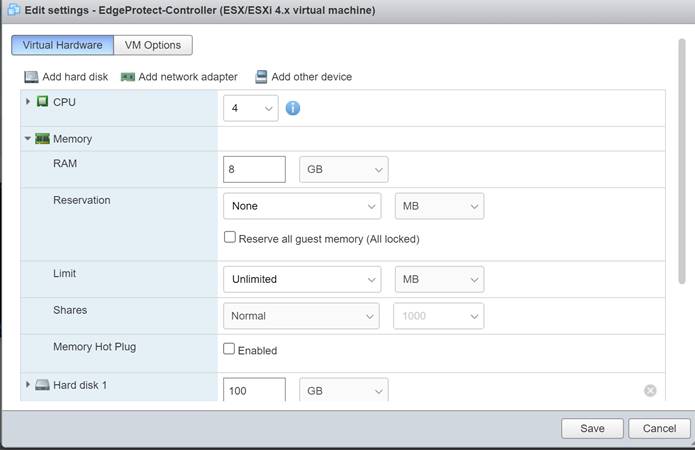The height and width of the screenshot is (450, 695).
Task: Remove Hard disk 1 using X icon
Action: point(650,390)
